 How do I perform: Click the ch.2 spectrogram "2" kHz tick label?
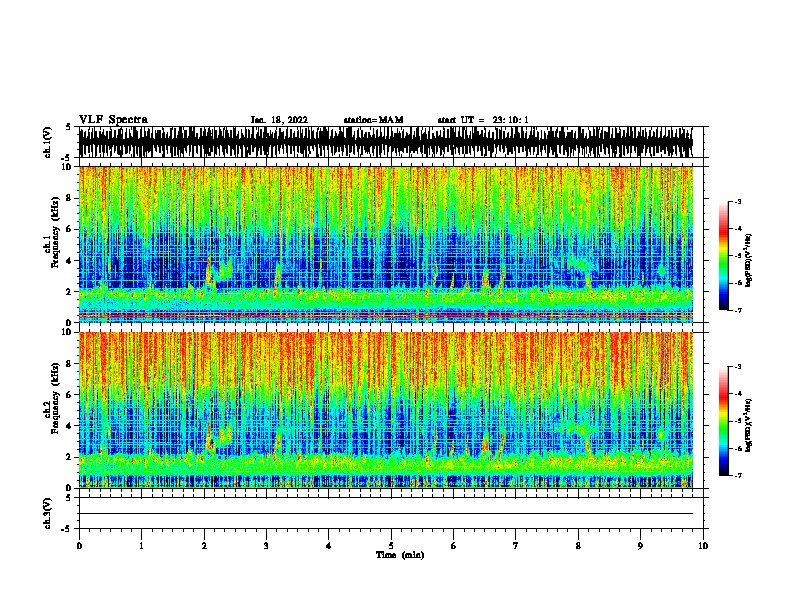[69, 457]
